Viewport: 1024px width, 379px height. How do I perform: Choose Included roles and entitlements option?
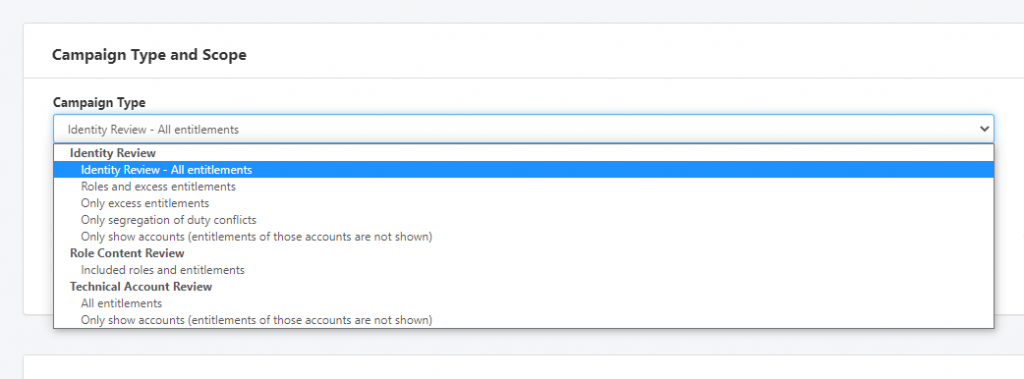tap(524, 270)
